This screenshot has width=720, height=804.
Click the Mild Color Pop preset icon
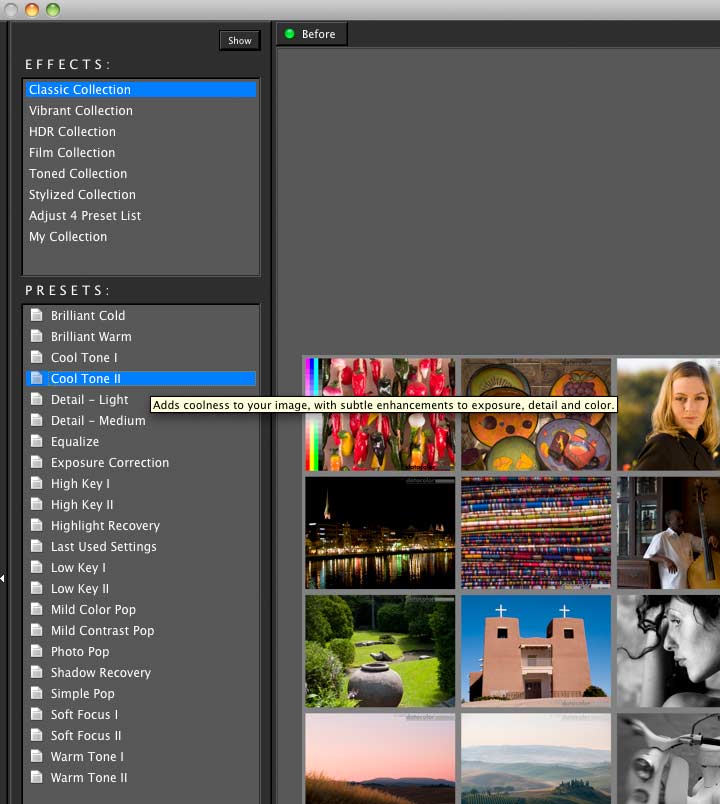tap(36, 609)
